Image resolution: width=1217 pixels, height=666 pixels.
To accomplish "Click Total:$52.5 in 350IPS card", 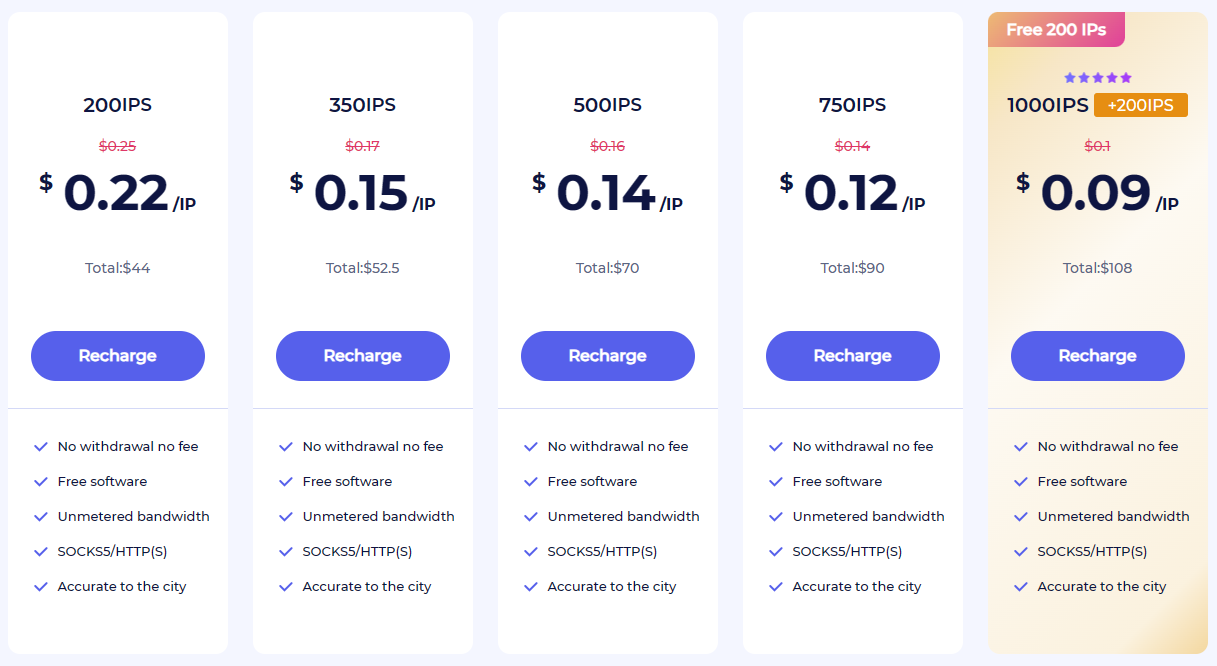I will pos(363,268).
